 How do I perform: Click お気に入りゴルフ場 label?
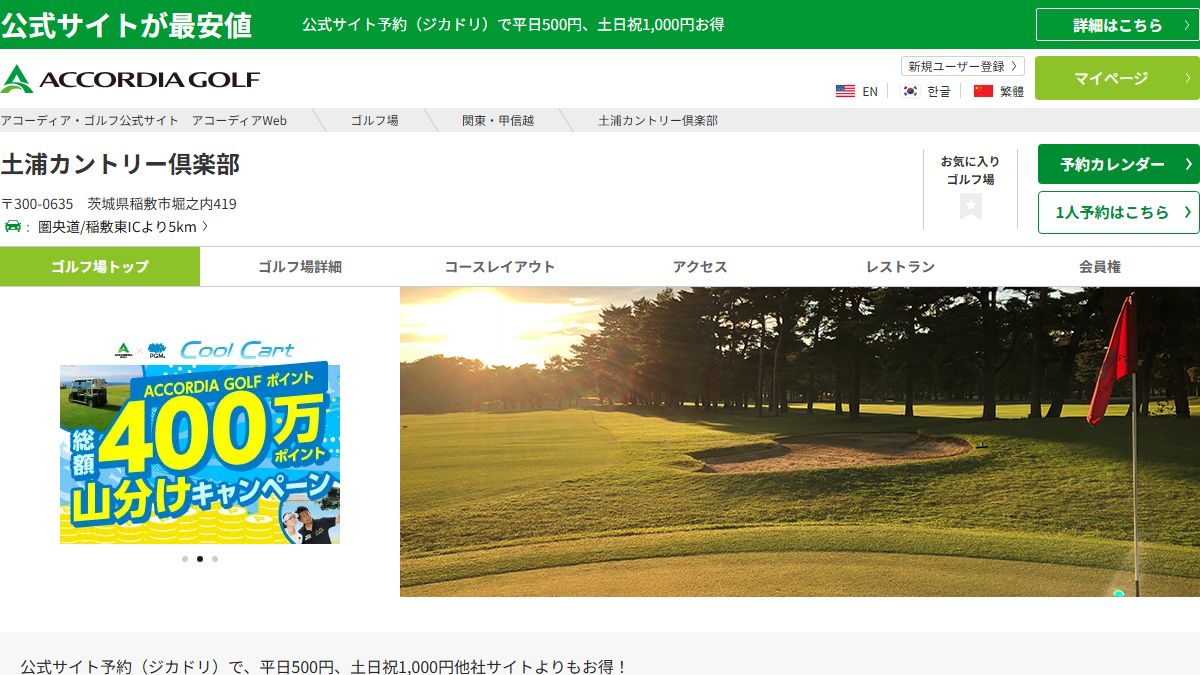point(970,170)
